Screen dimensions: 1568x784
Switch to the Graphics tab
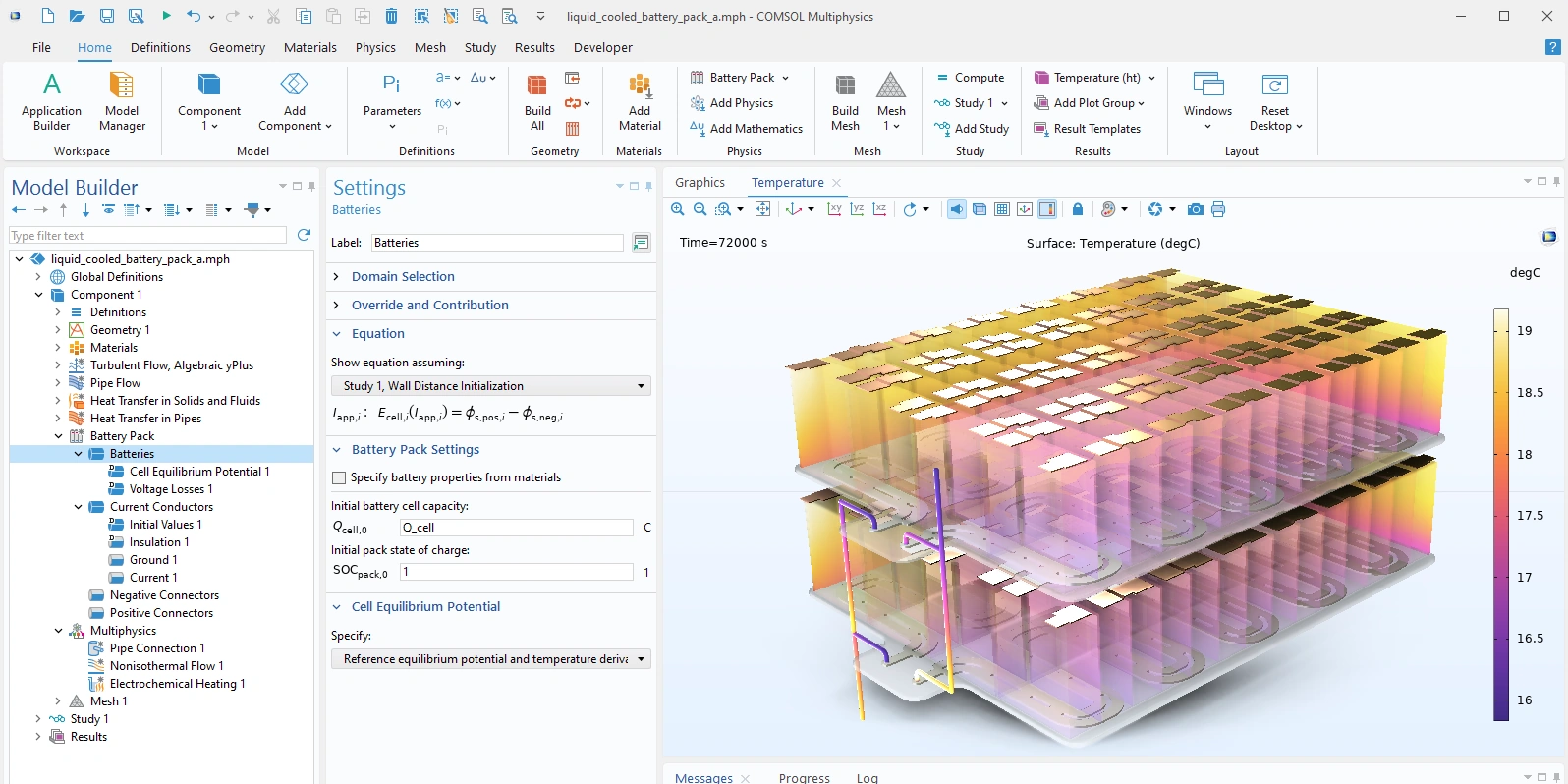point(700,183)
